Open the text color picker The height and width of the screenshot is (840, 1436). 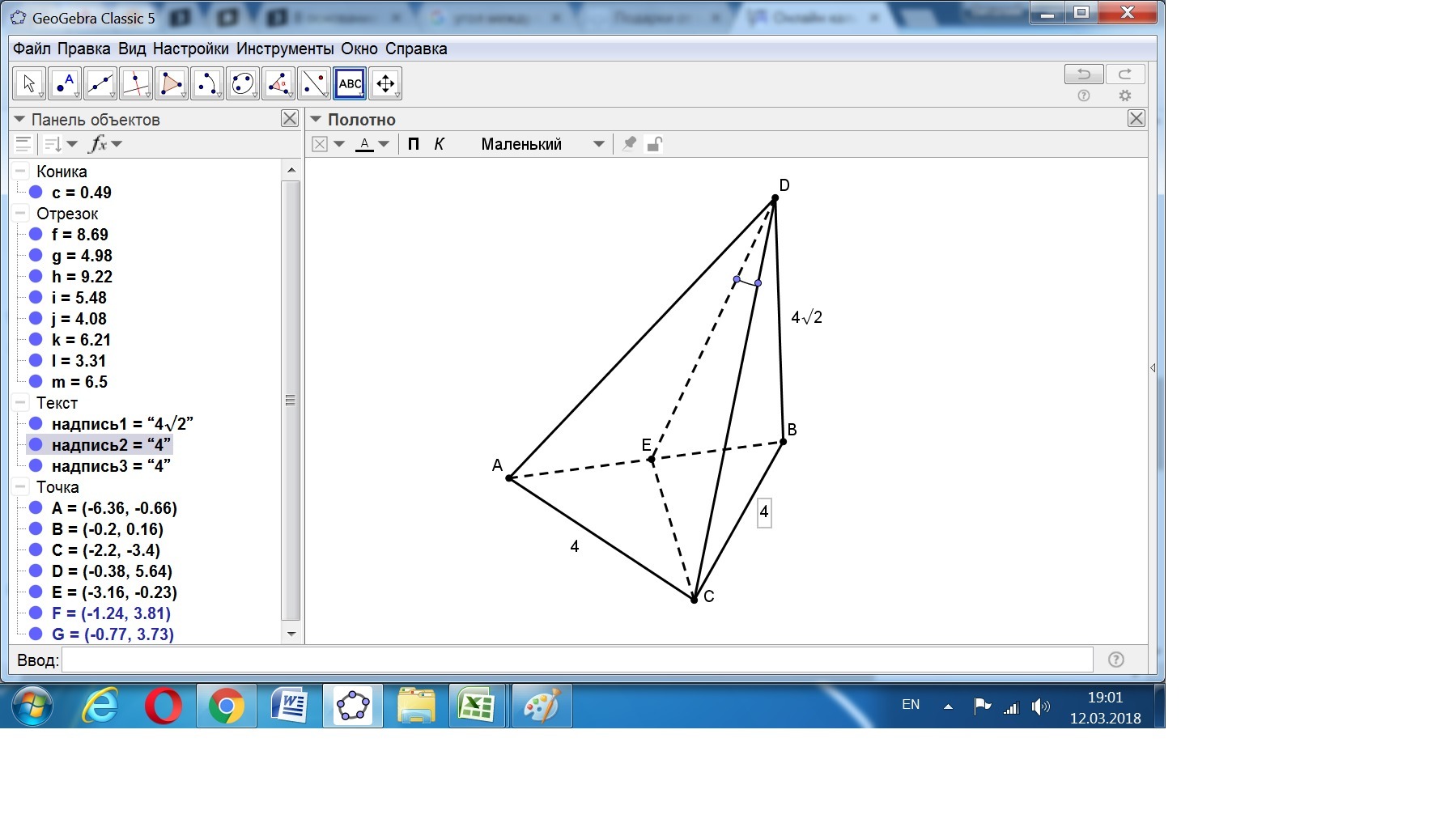click(373, 144)
